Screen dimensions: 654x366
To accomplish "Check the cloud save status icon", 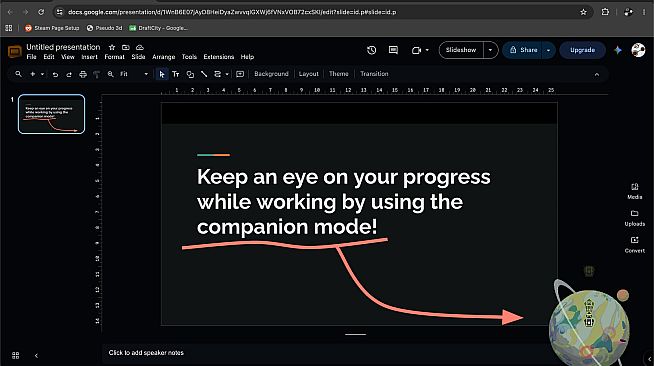I will pyautogui.click(x=140, y=47).
